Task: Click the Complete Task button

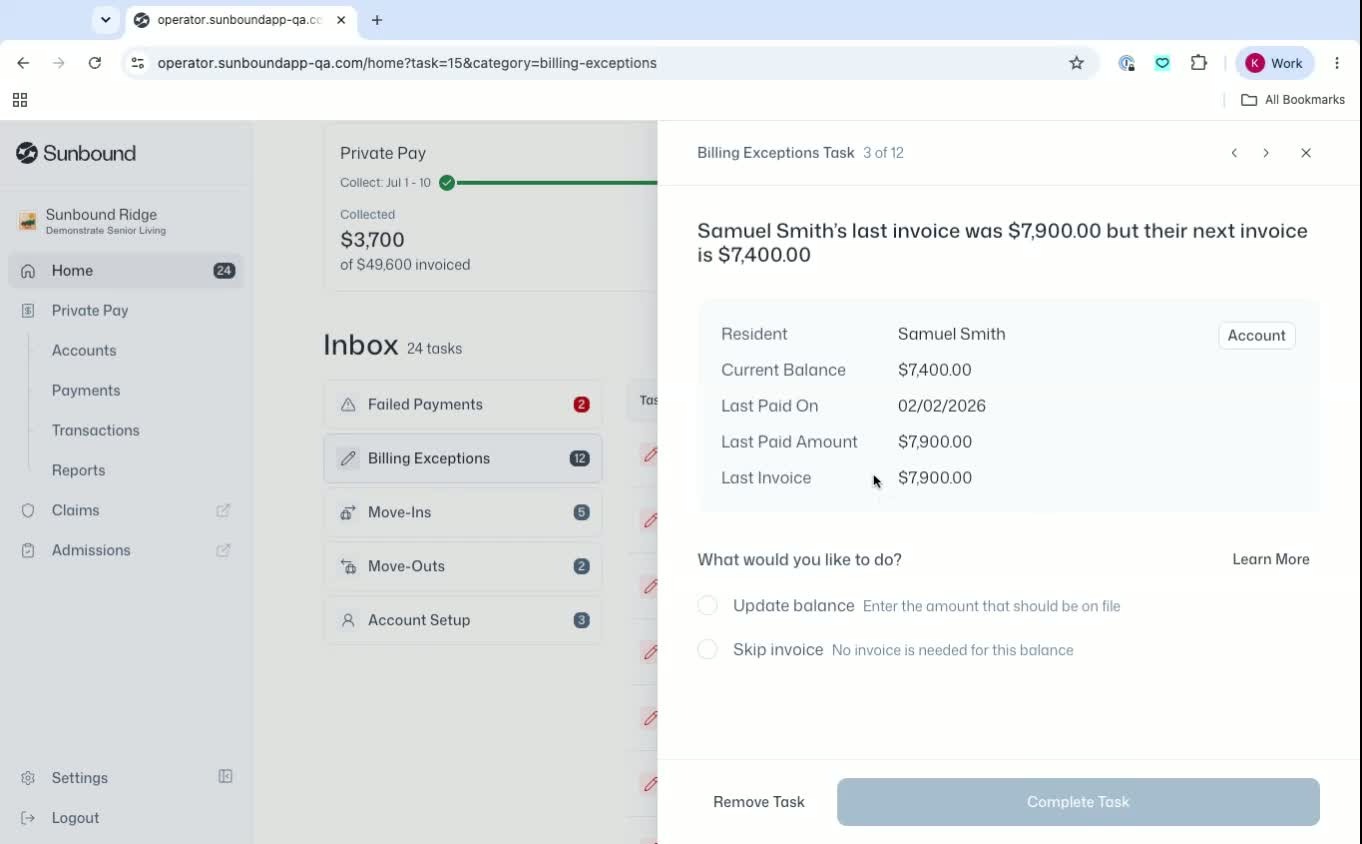Action: pyautogui.click(x=1078, y=801)
